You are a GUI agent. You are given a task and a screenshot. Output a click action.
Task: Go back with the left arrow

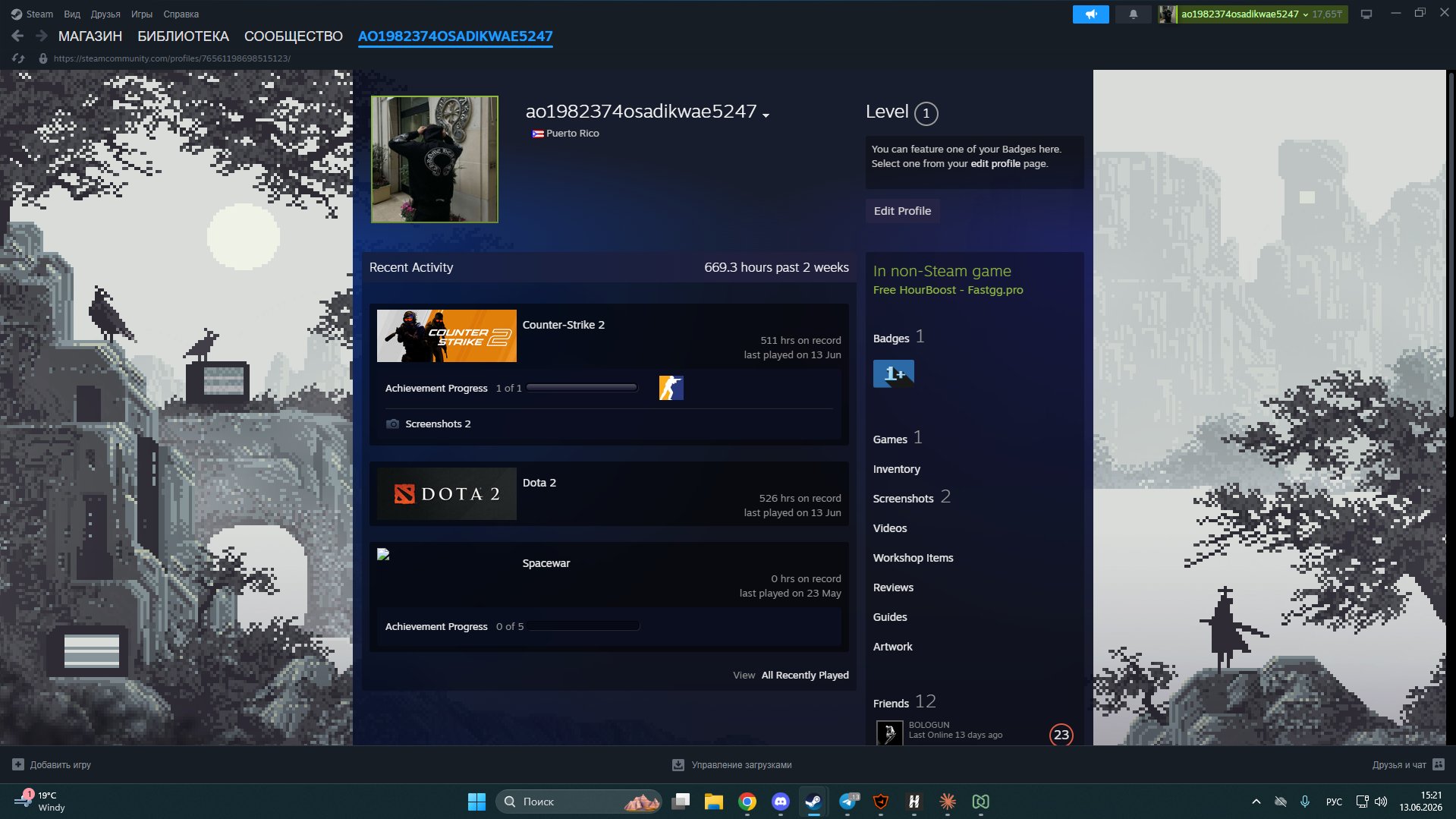click(17, 36)
